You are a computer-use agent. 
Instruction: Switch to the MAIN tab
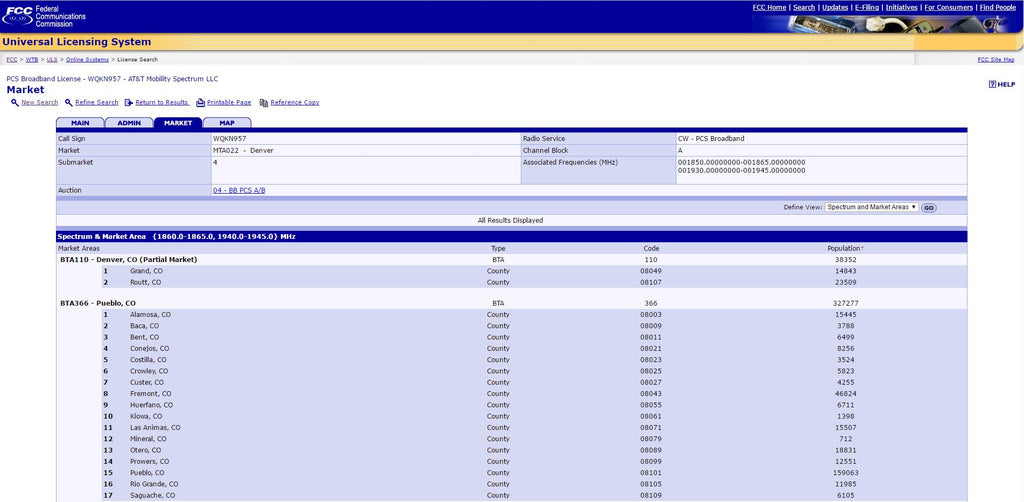coord(80,123)
